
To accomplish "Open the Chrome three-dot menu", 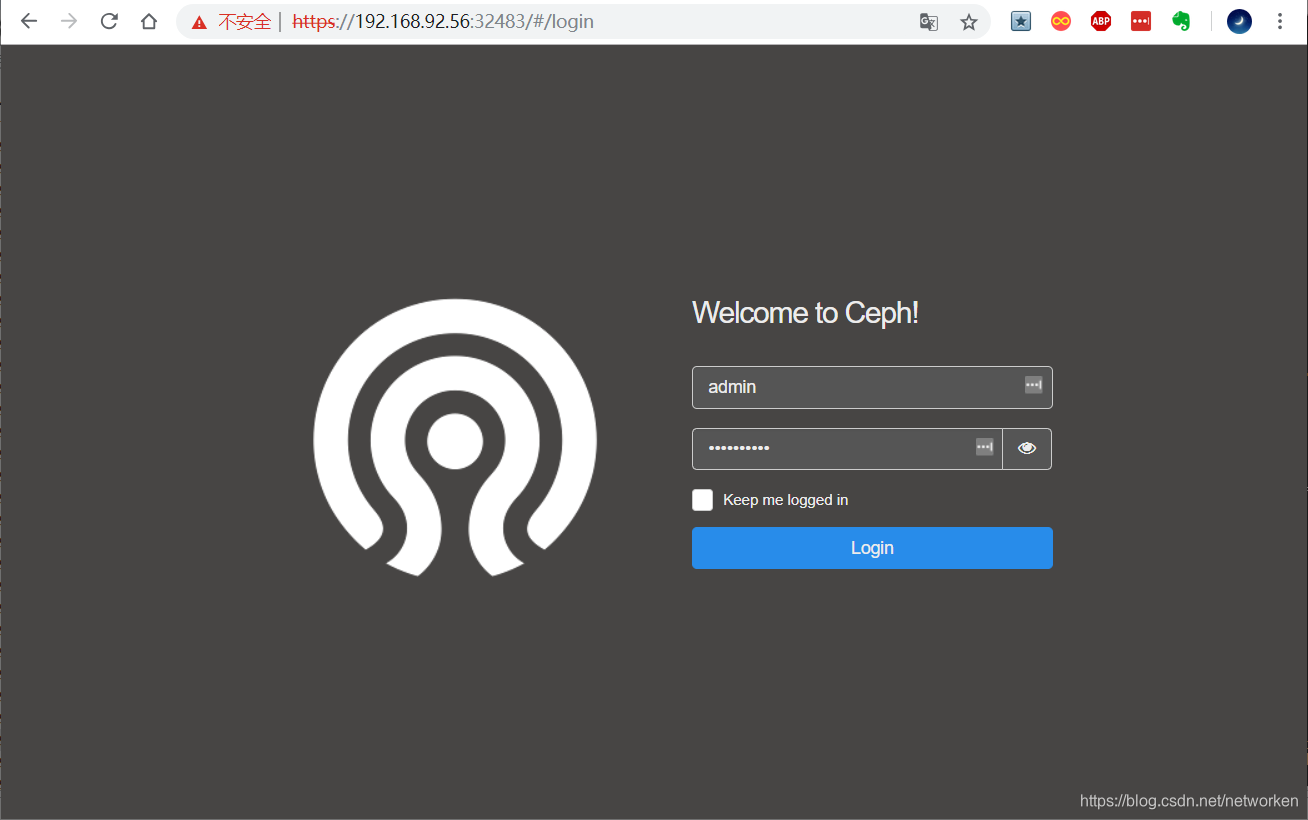I will click(x=1280, y=21).
